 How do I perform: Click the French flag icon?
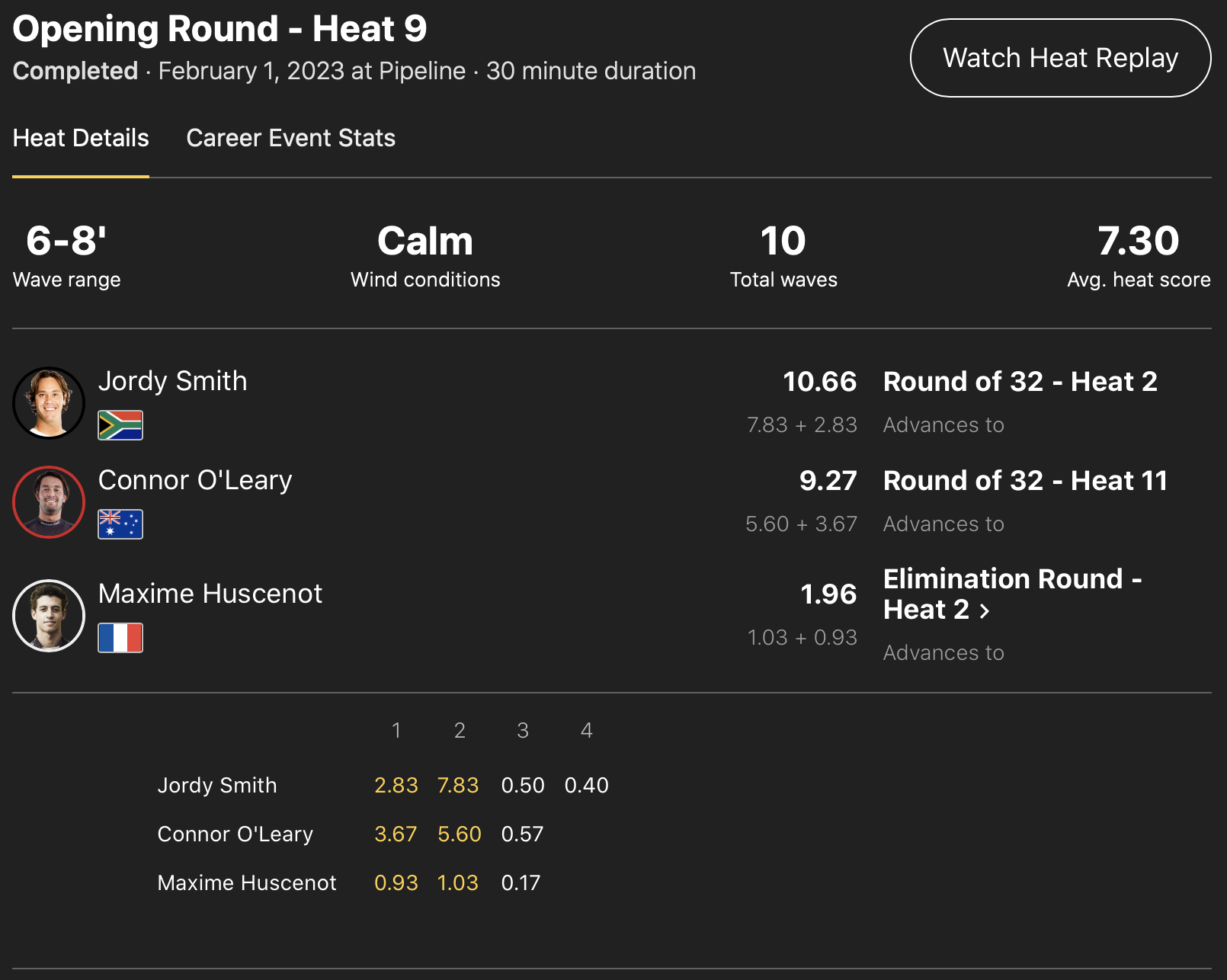click(x=120, y=638)
